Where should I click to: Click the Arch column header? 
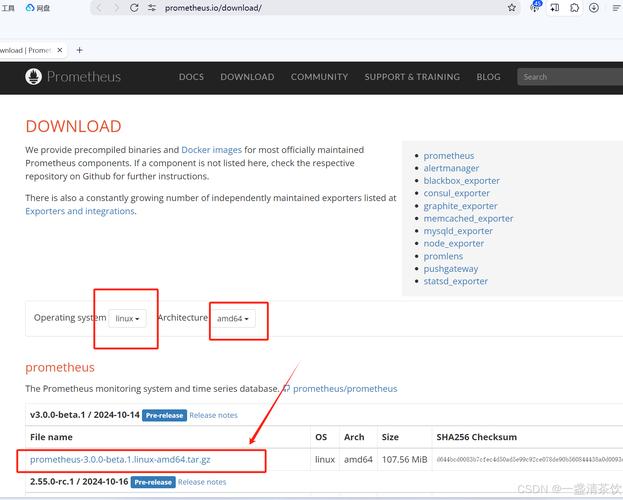[x=354, y=437]
